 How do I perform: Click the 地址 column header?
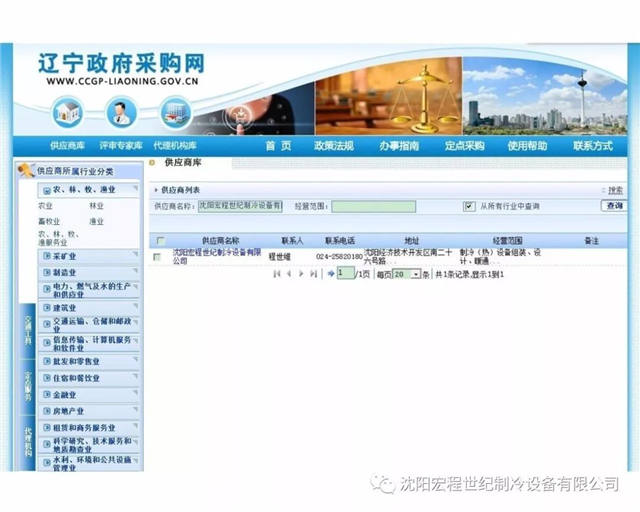pyautogui.click(x=411, y=241)
